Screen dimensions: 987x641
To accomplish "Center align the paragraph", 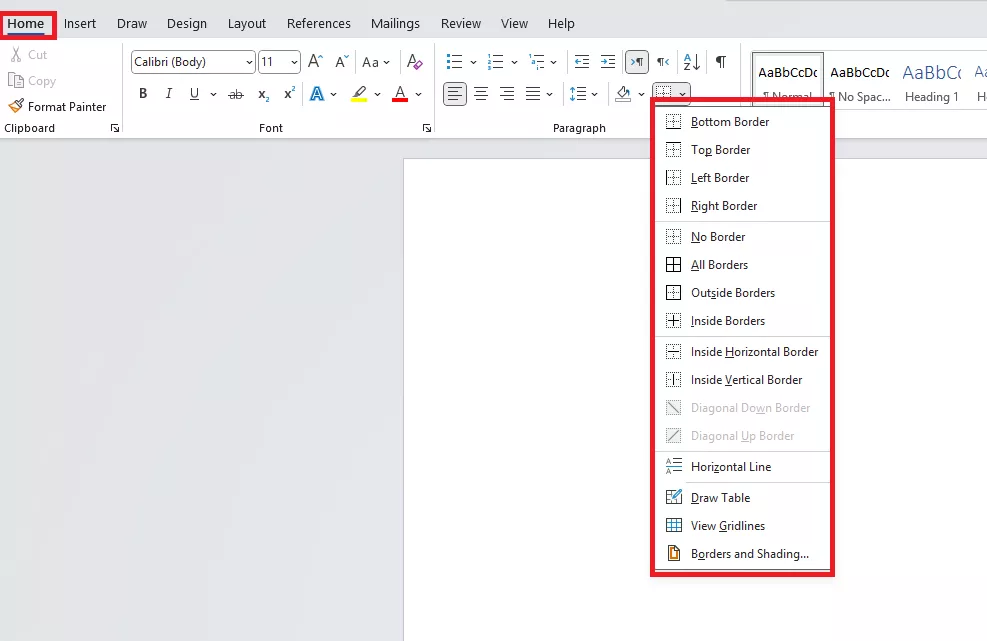I will 481,94.
